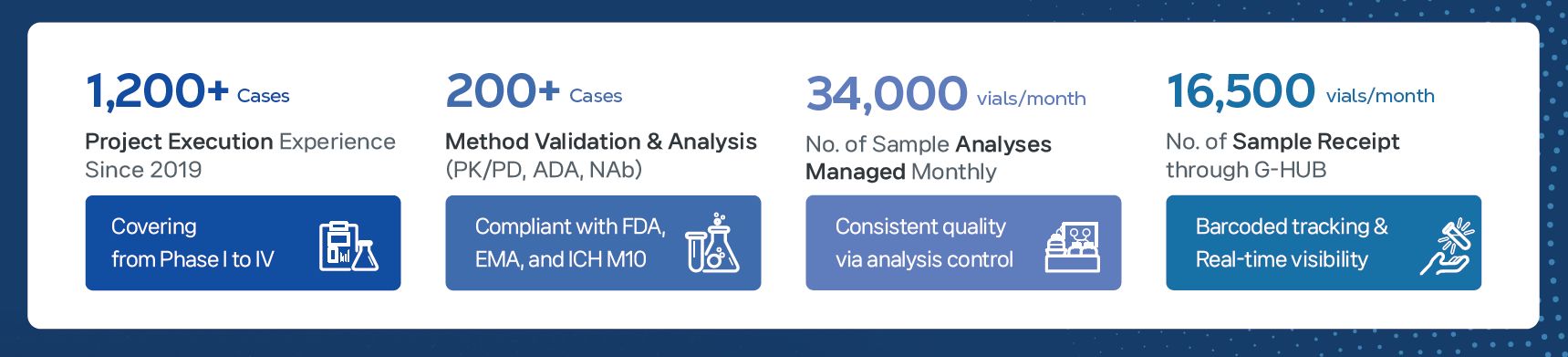Click the clipboard and flask icon

click(348, 246)
